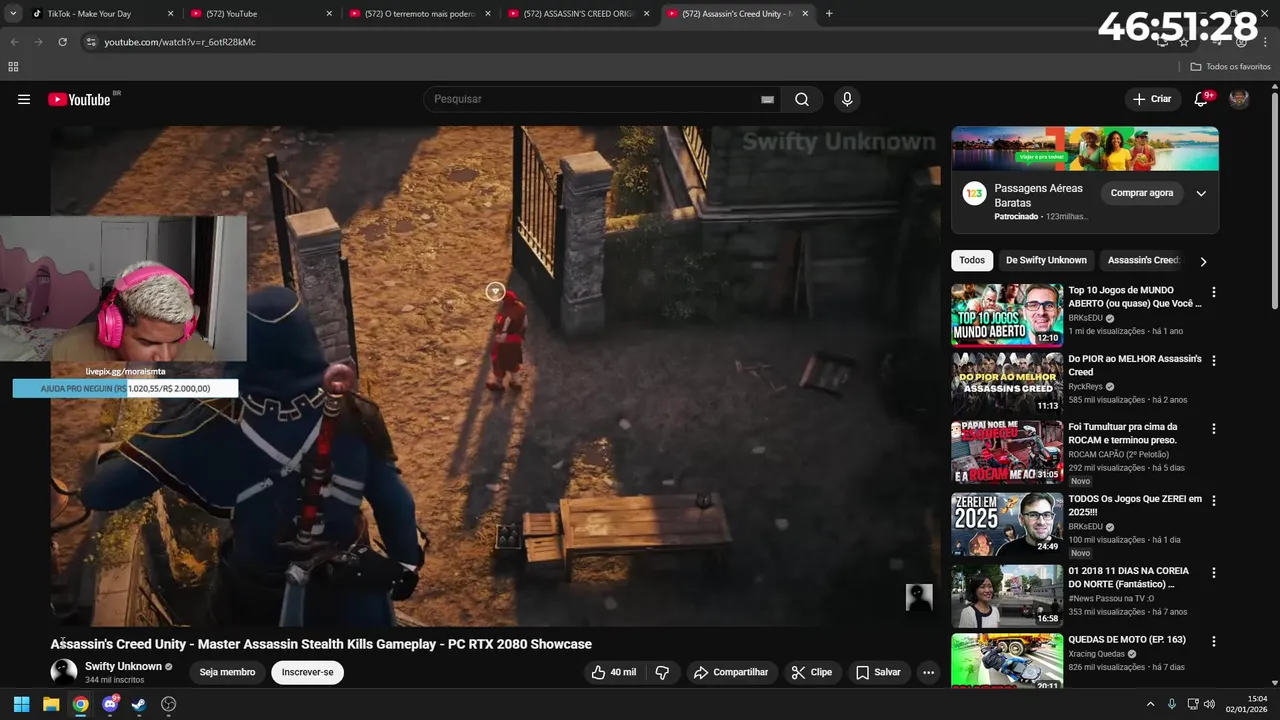Expand the sponsored ad chevron
The height and width of the screenshot is (720, 1280).
click(x=1201, y=193)
